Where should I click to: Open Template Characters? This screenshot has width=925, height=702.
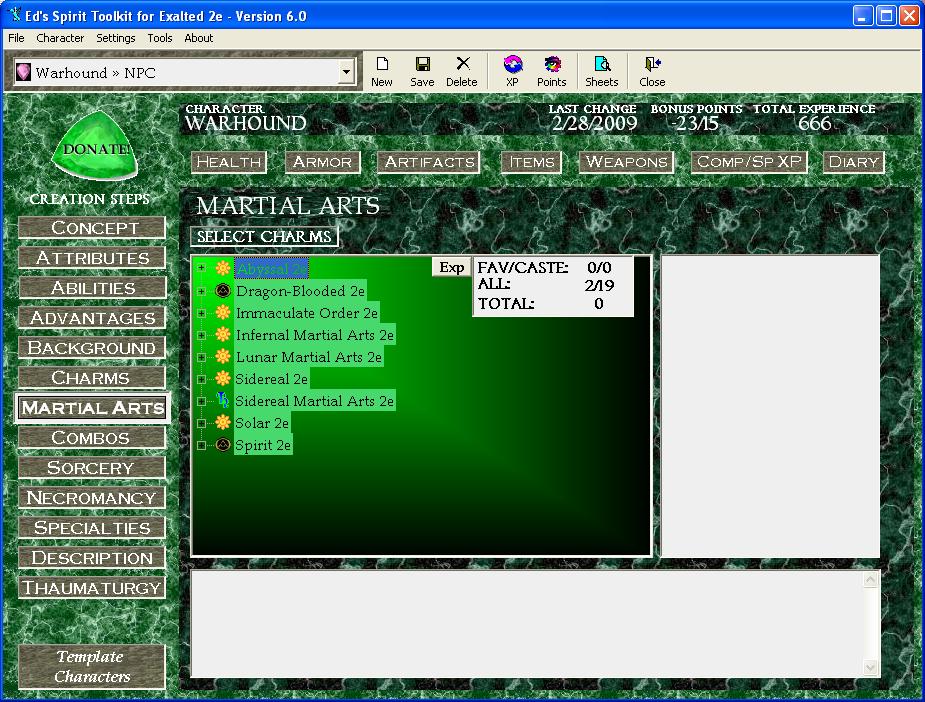(92, 667)
